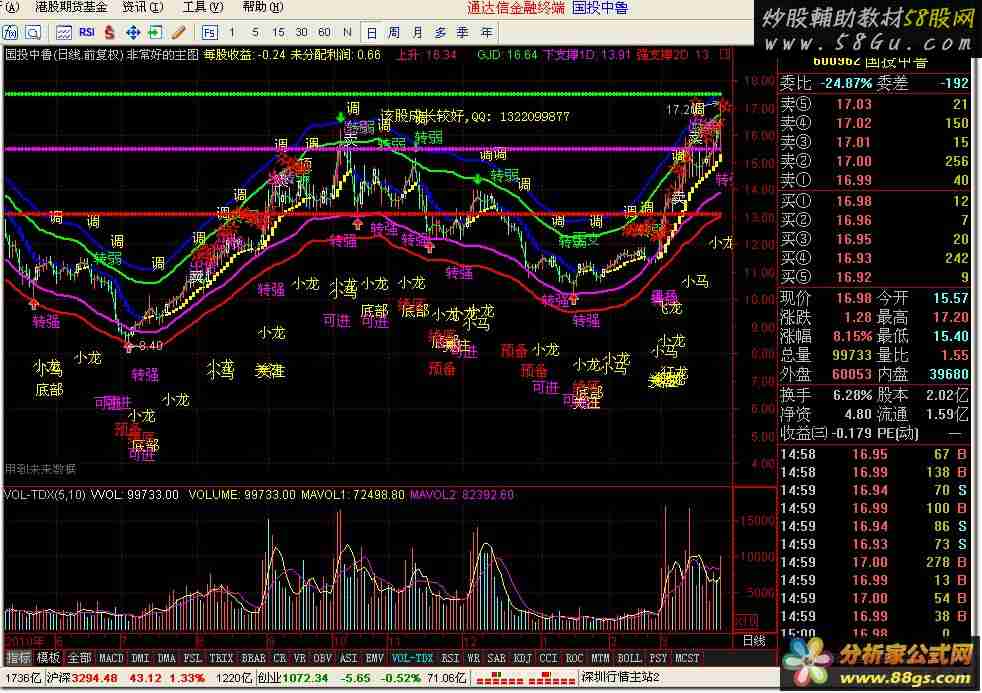Select CCI indicator tab

[x=549, y=658]
